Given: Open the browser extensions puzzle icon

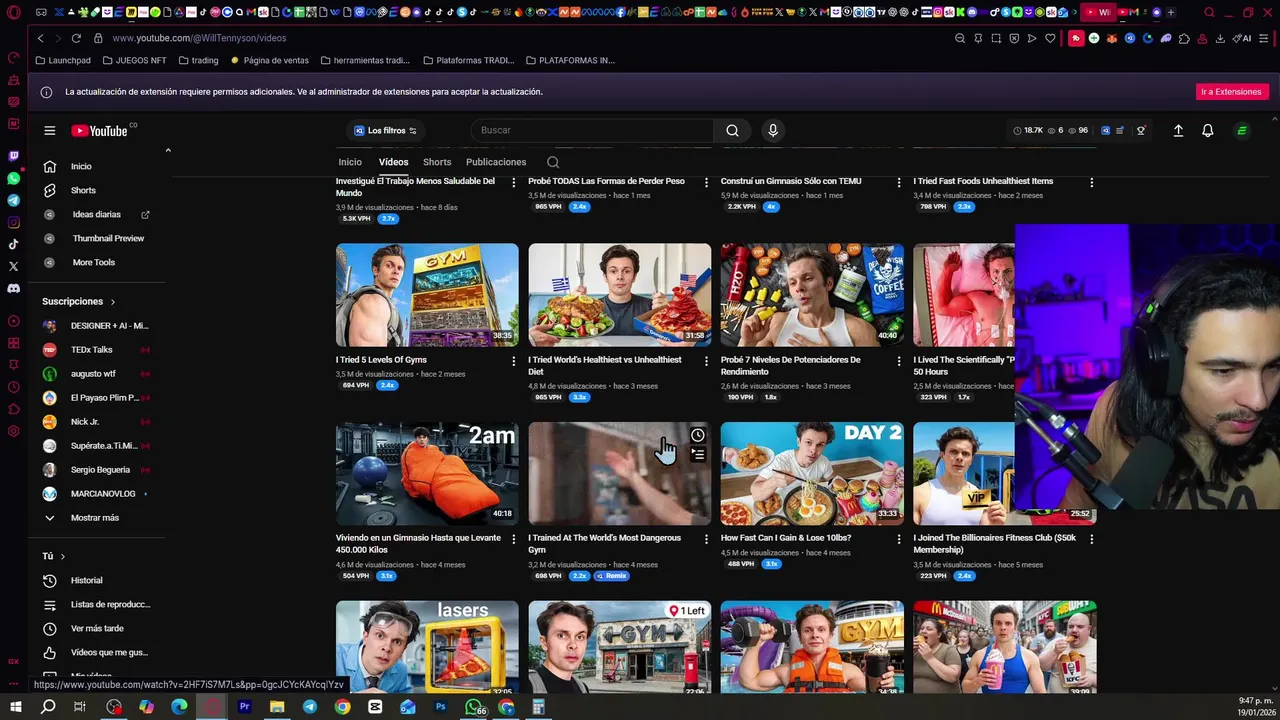Looking at the screenshot, I should [1184, 38].
